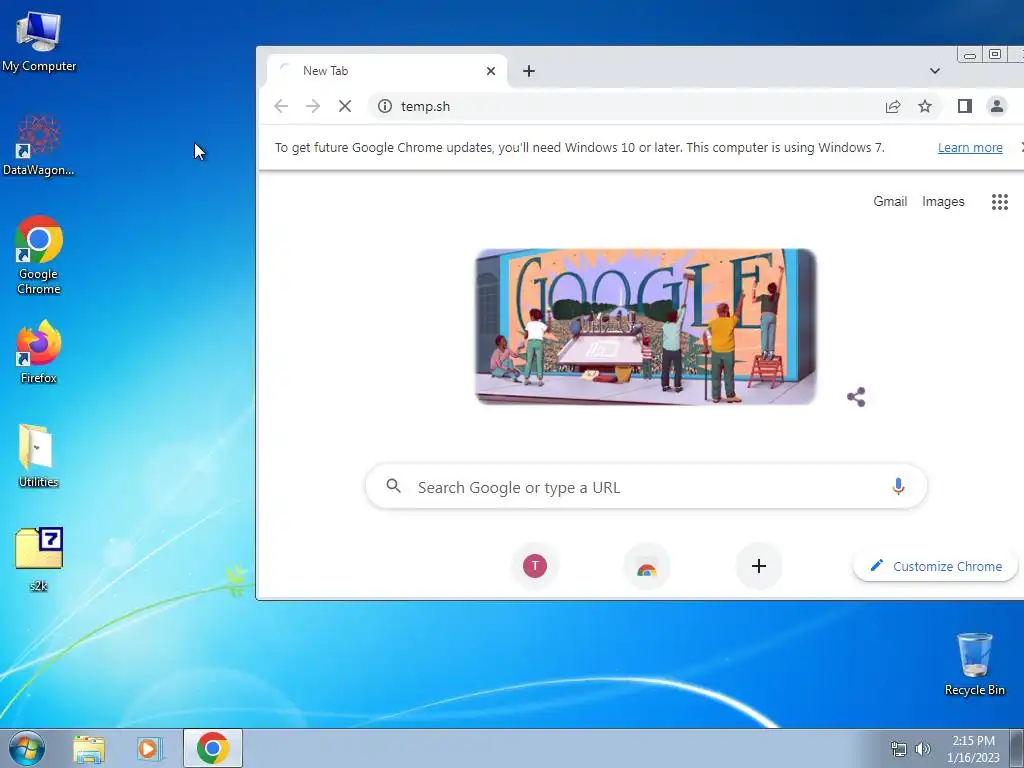Select the Google Chrome desktop shortcut
This screenshot has height=768, width=1024.
tap(39, 255)
